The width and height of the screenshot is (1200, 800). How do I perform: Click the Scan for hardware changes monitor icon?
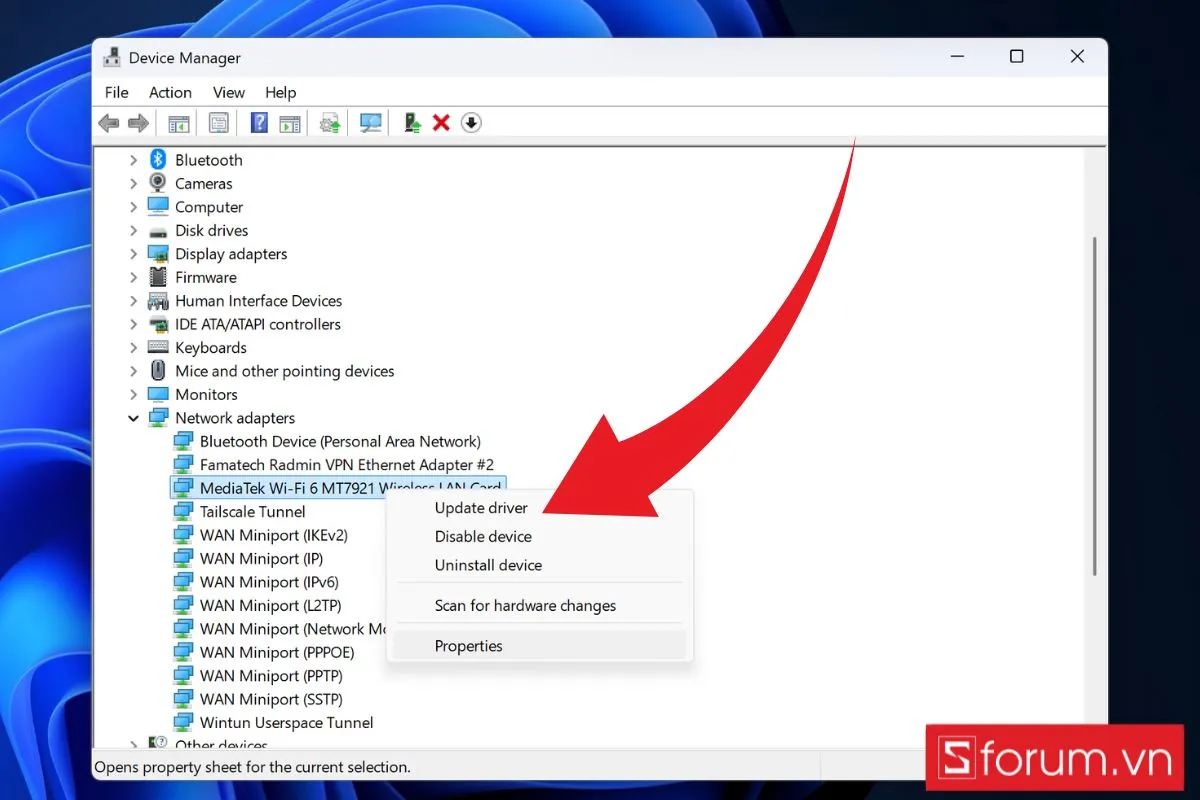pyautogui.click(x=371, y=123)
